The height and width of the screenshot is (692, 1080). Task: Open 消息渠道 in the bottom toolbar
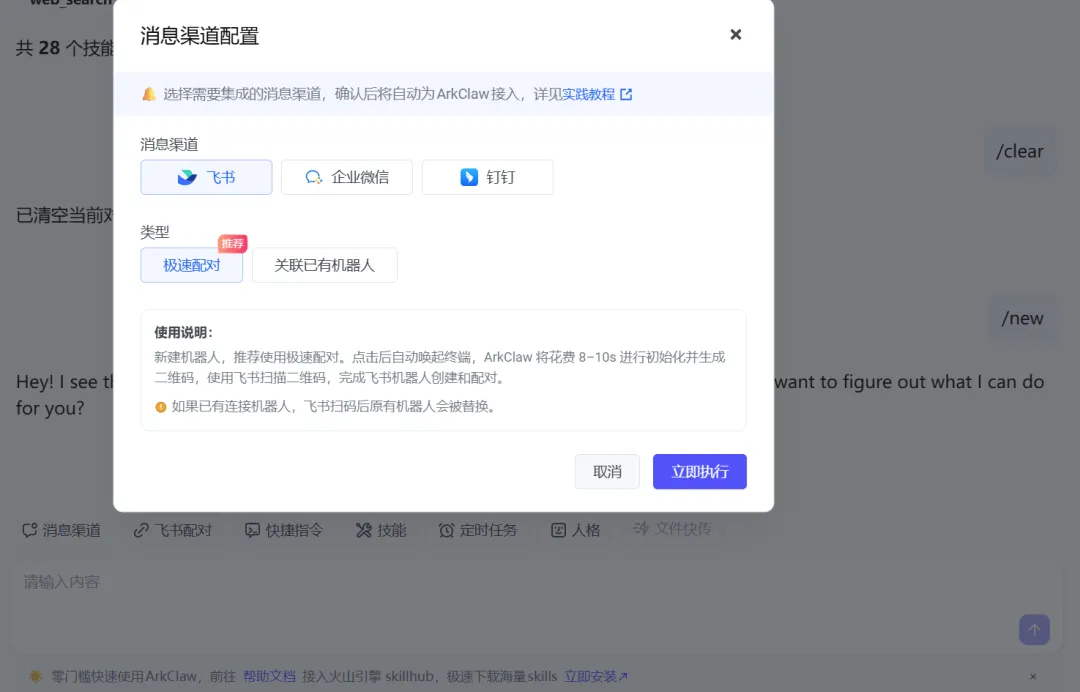pos(61,530)
